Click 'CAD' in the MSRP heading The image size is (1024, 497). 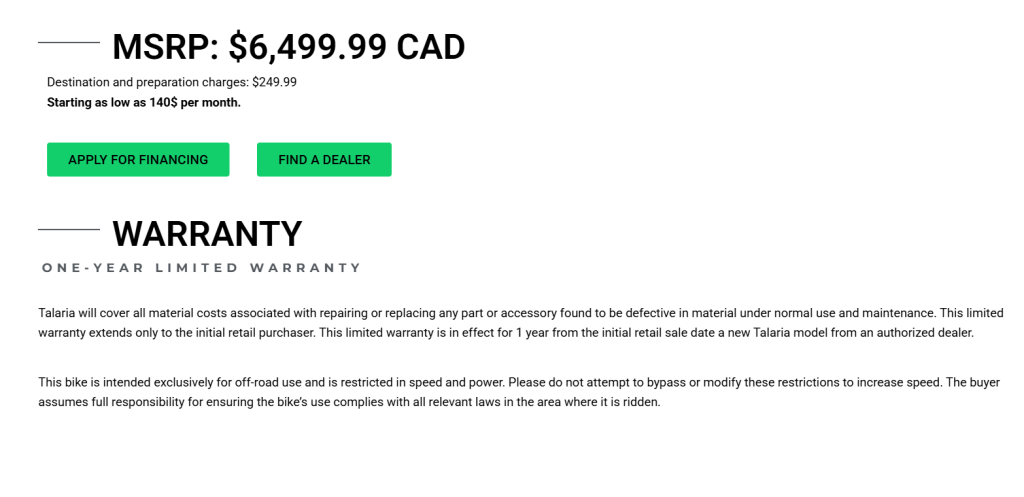[x=431, y=47]
